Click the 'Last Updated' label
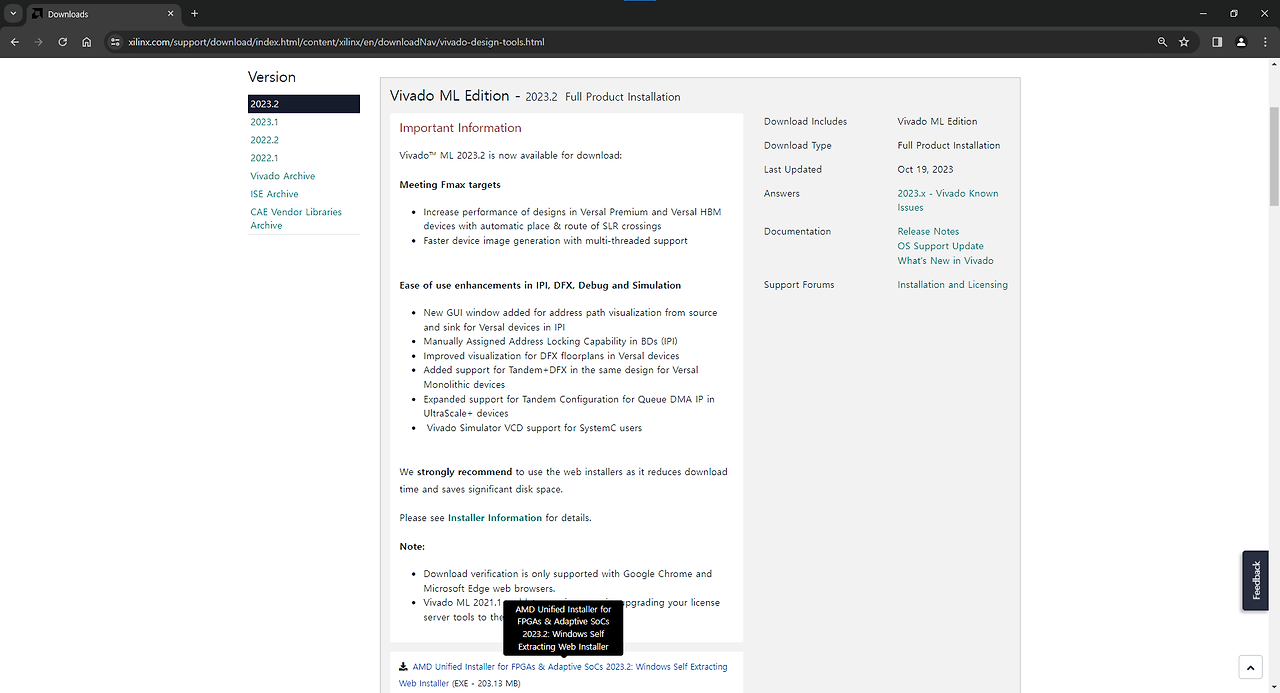 793,170
